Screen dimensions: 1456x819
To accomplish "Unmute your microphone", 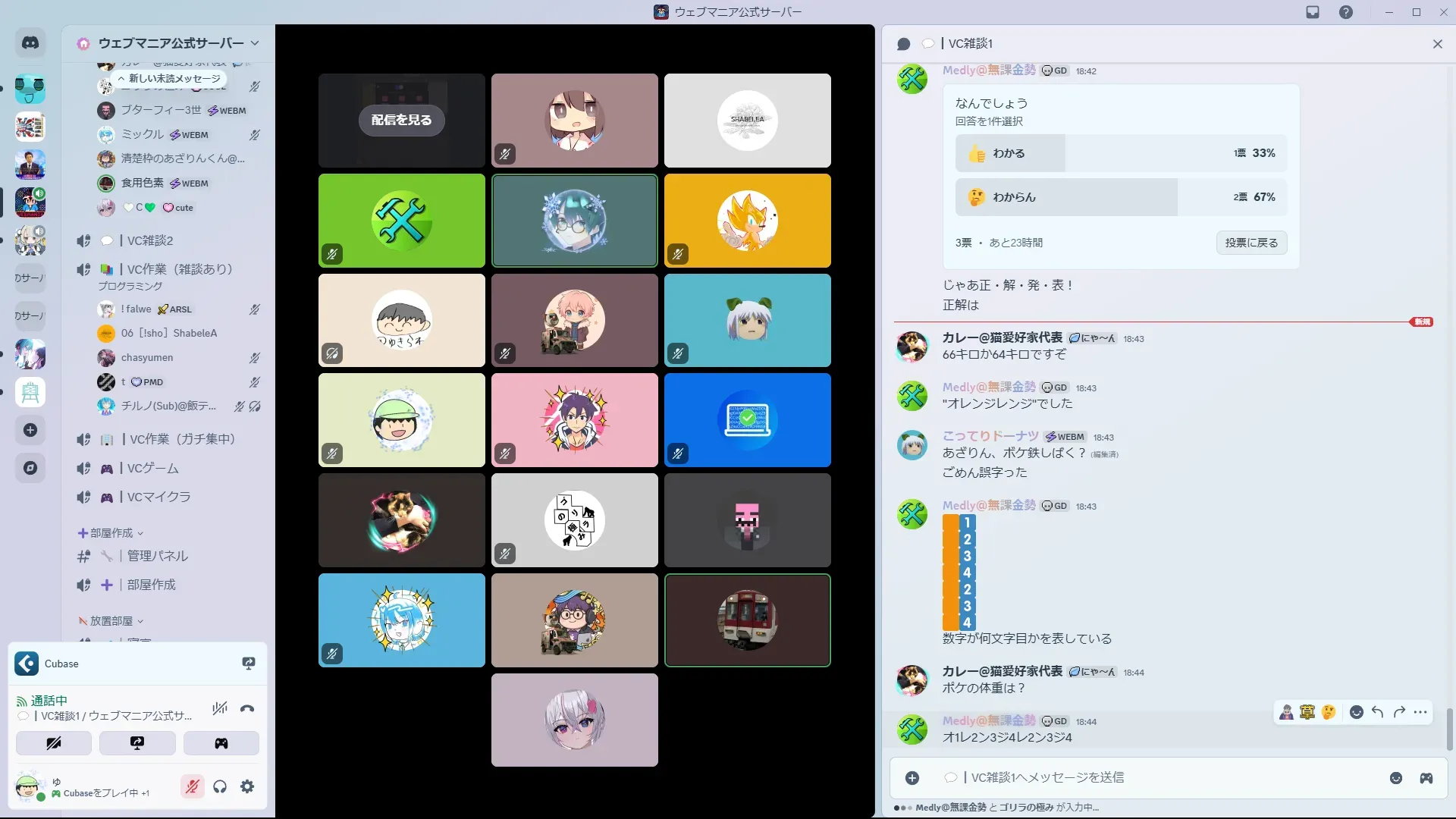I will pos(192,787).
